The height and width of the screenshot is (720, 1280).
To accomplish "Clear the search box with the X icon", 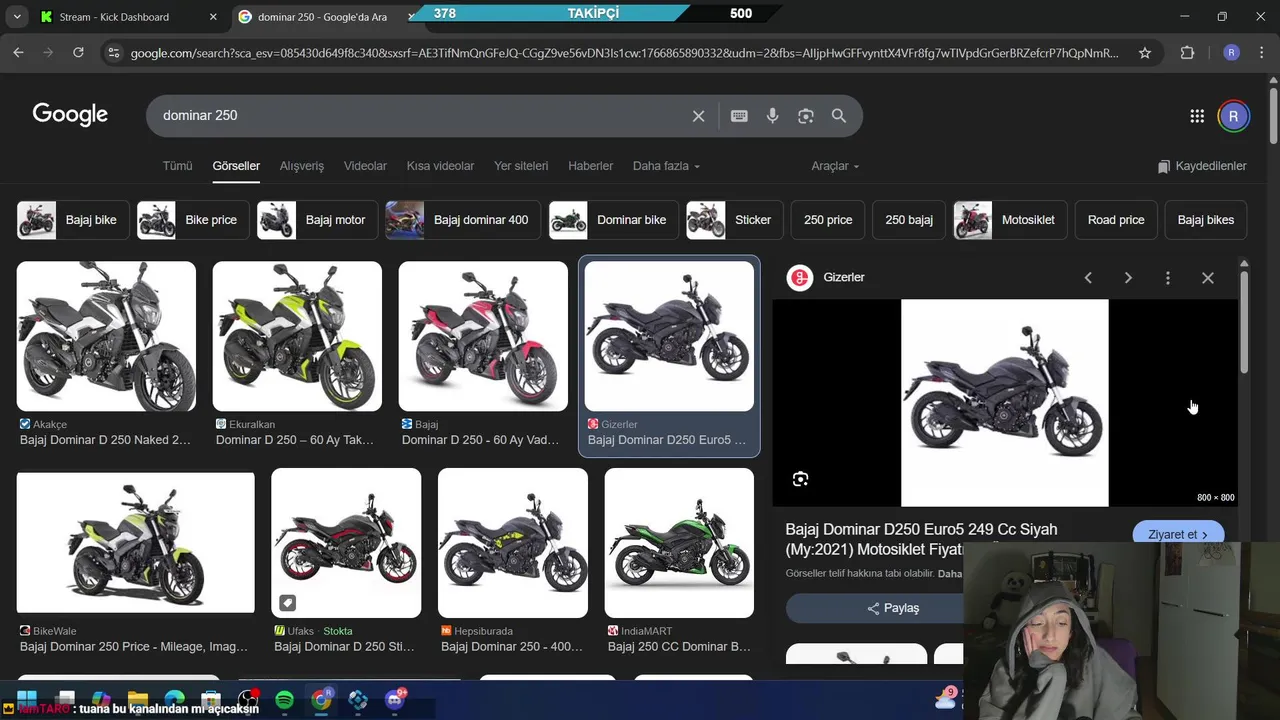I will 698,116.
